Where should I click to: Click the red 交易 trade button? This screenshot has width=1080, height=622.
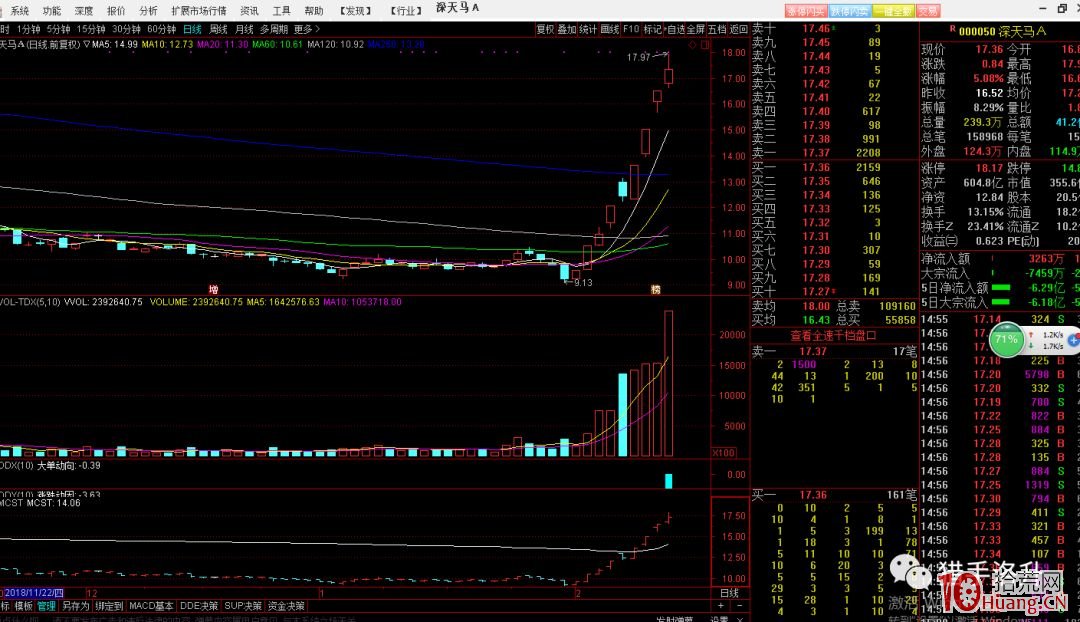click(928, 11)
